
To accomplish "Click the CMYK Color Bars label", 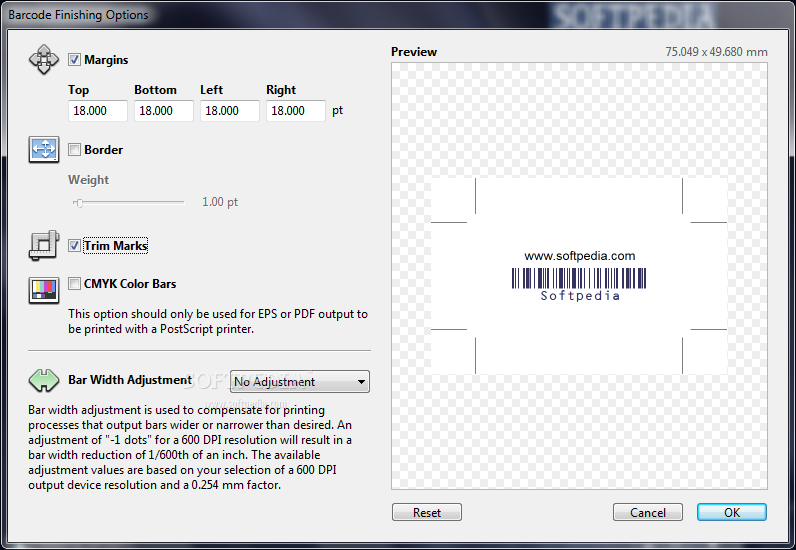I will pyautogui.click(x=130, y=284).
